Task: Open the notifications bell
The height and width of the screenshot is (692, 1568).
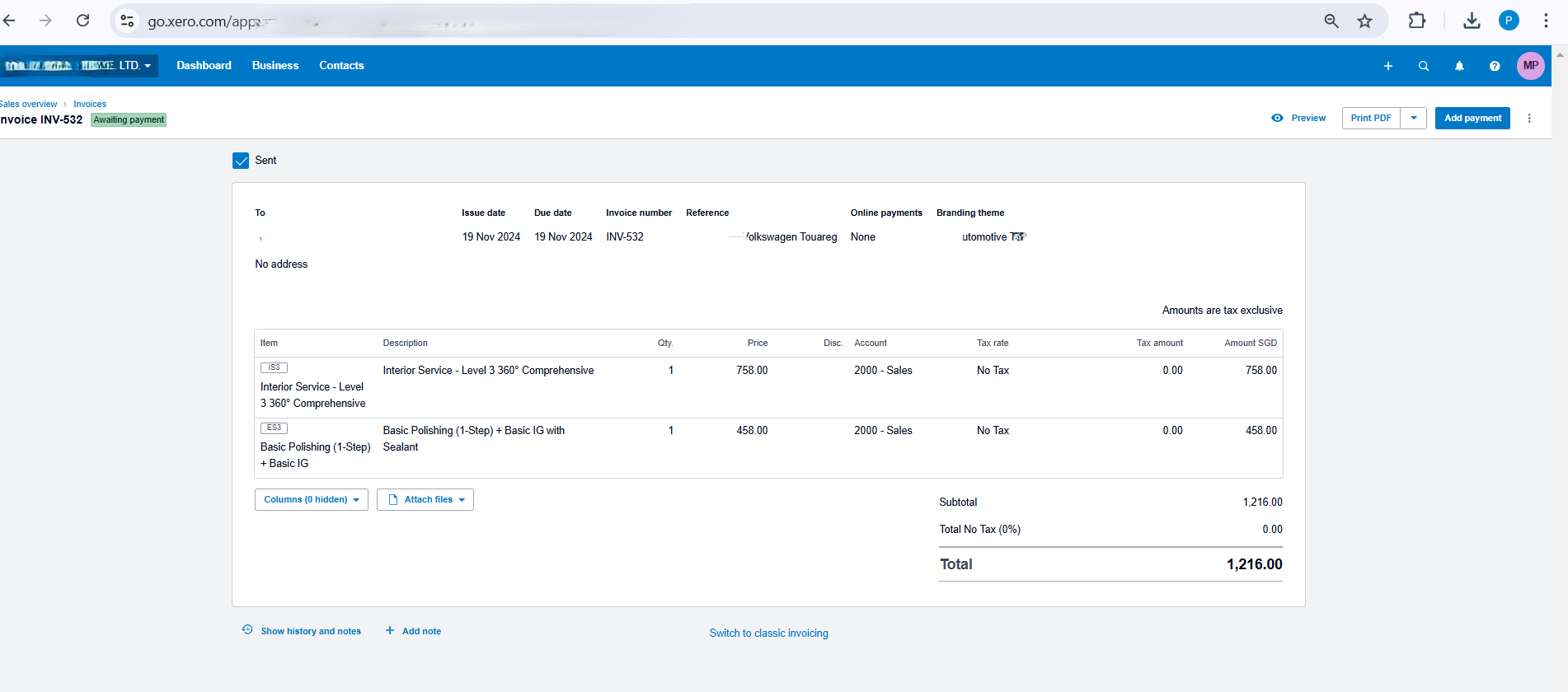Action: click(1459, 66)
